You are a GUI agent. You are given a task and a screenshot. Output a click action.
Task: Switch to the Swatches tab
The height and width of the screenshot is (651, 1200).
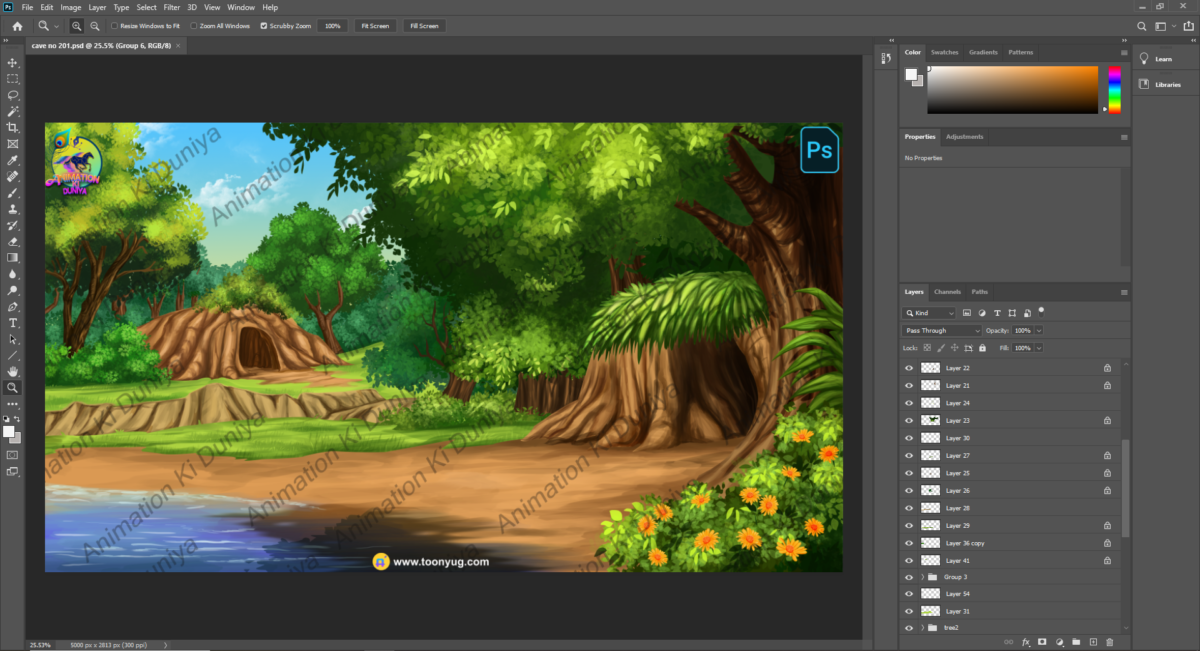click(944, 52)
